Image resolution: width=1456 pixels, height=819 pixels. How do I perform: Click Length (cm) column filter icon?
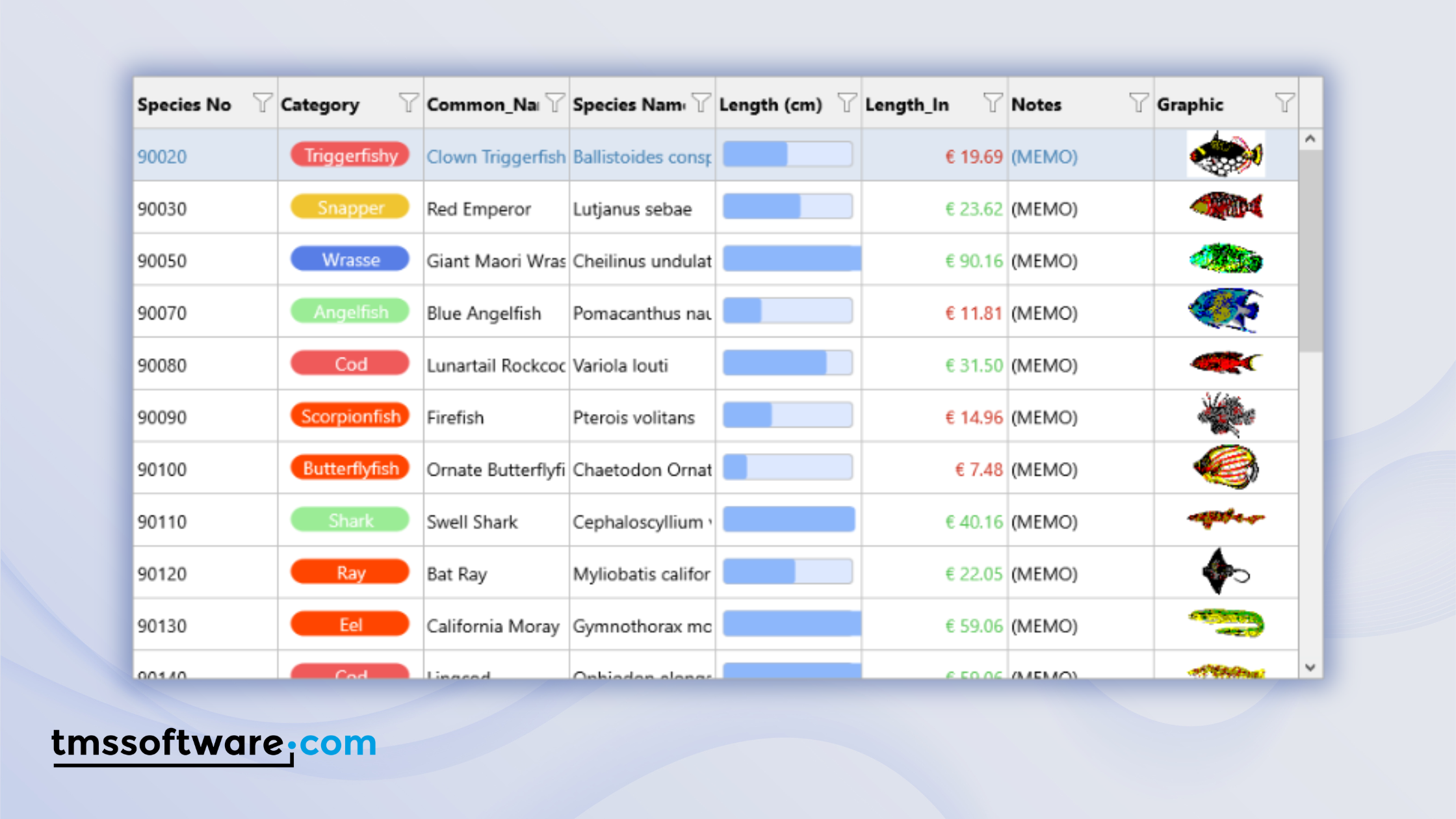tap(847, 103)
